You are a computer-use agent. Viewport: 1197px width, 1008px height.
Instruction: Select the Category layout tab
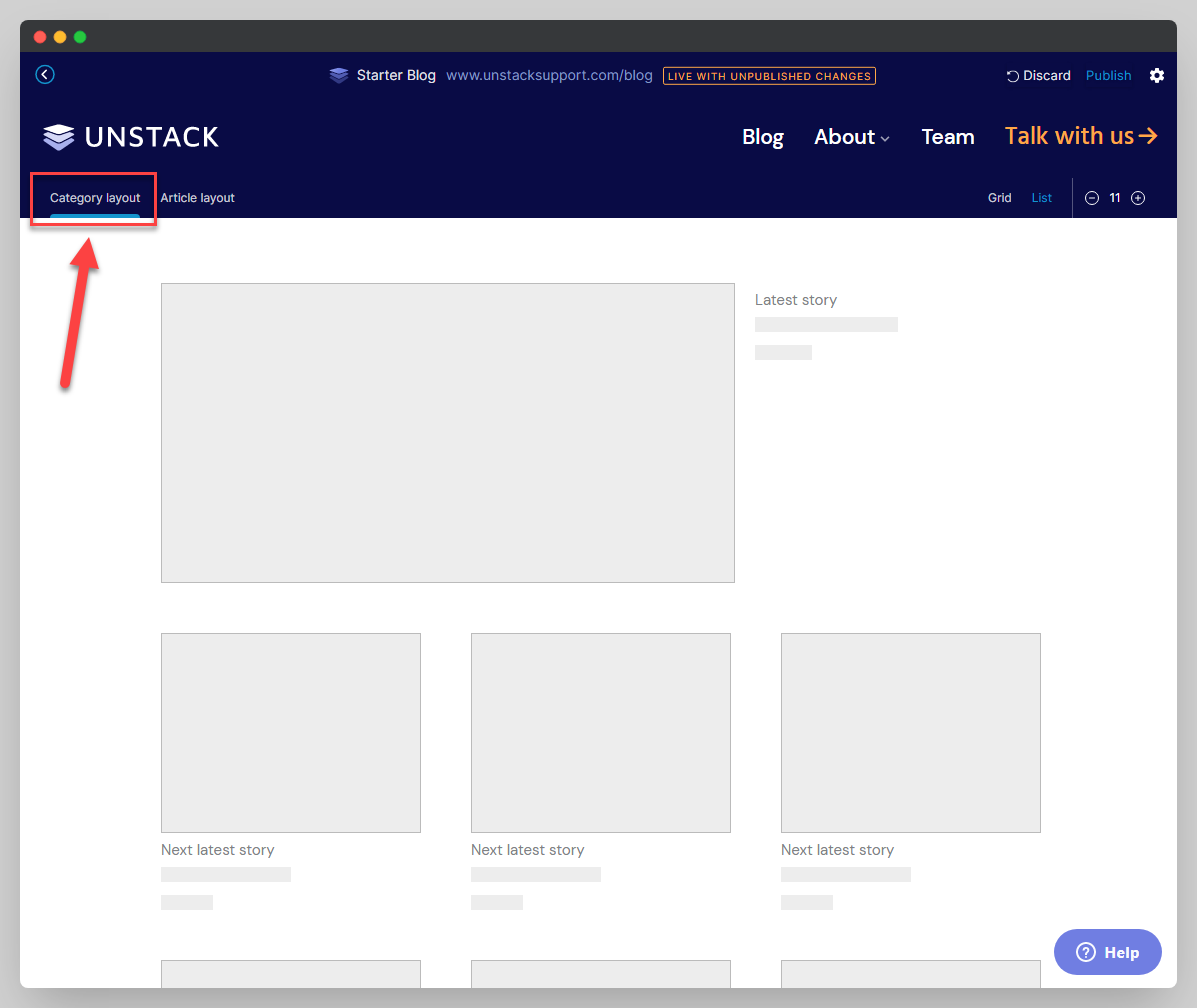coord(95,198)
